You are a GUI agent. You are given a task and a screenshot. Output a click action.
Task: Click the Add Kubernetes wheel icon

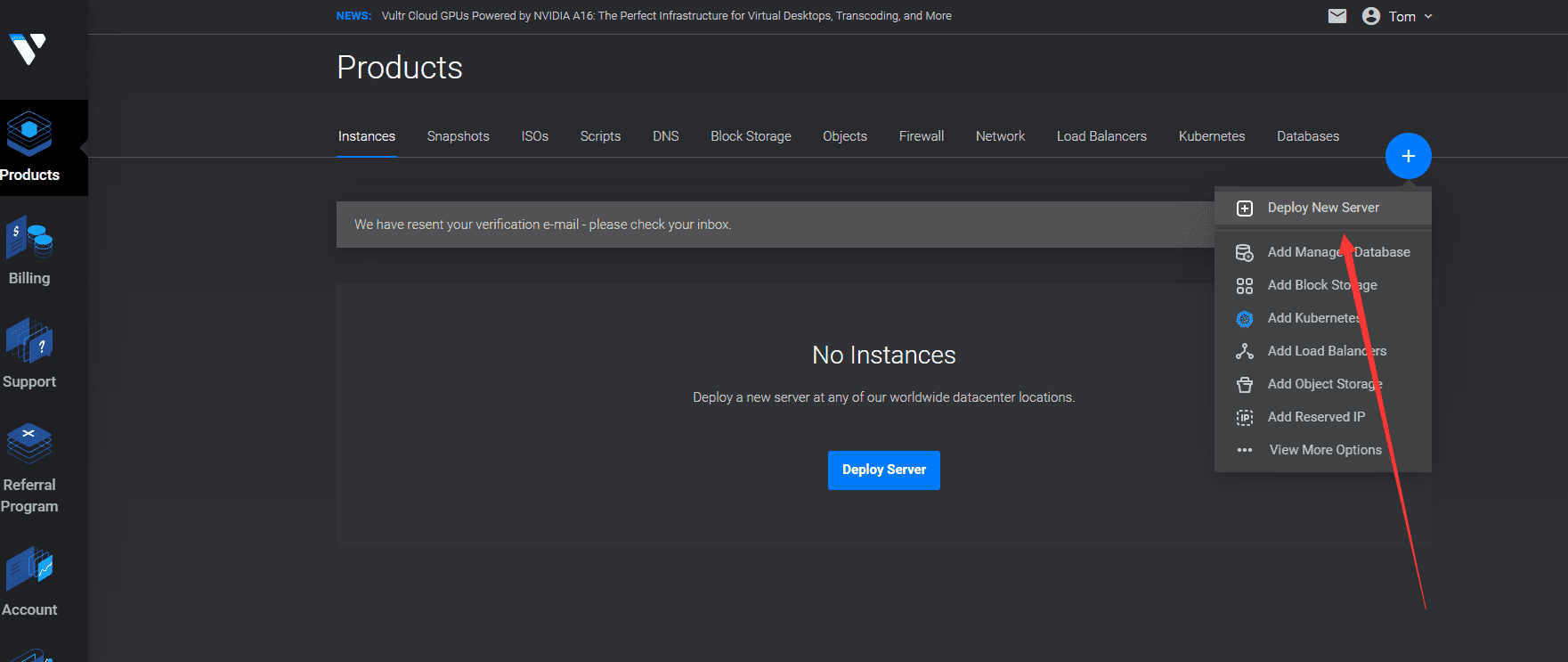(1245, 318)
